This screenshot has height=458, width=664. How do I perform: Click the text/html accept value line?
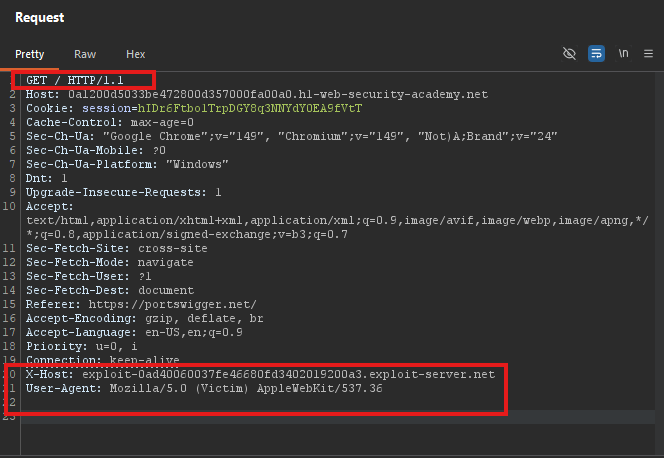[x=337, y=220]
